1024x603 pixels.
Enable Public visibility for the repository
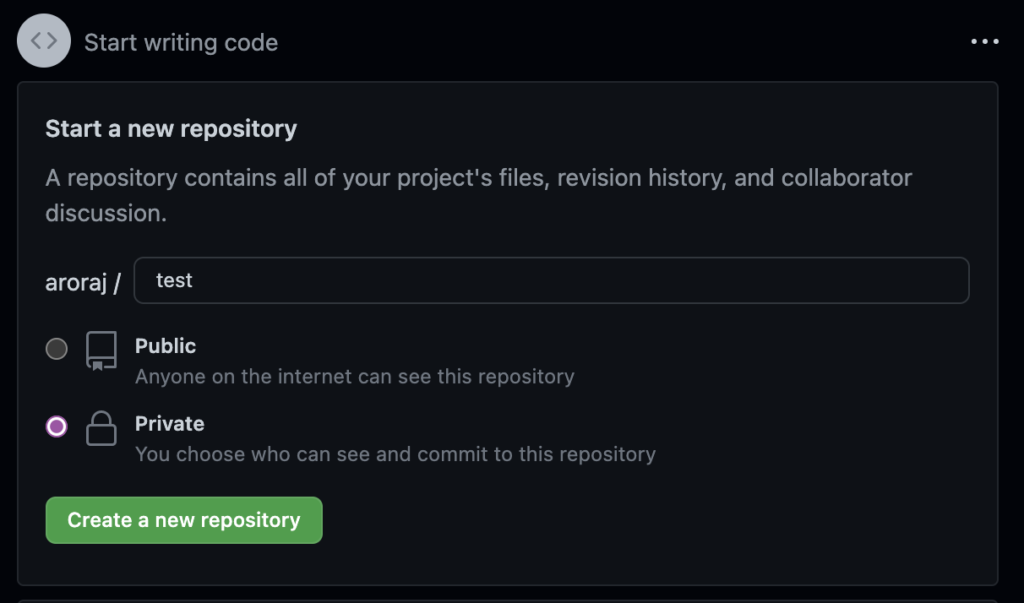coord(57,349)
